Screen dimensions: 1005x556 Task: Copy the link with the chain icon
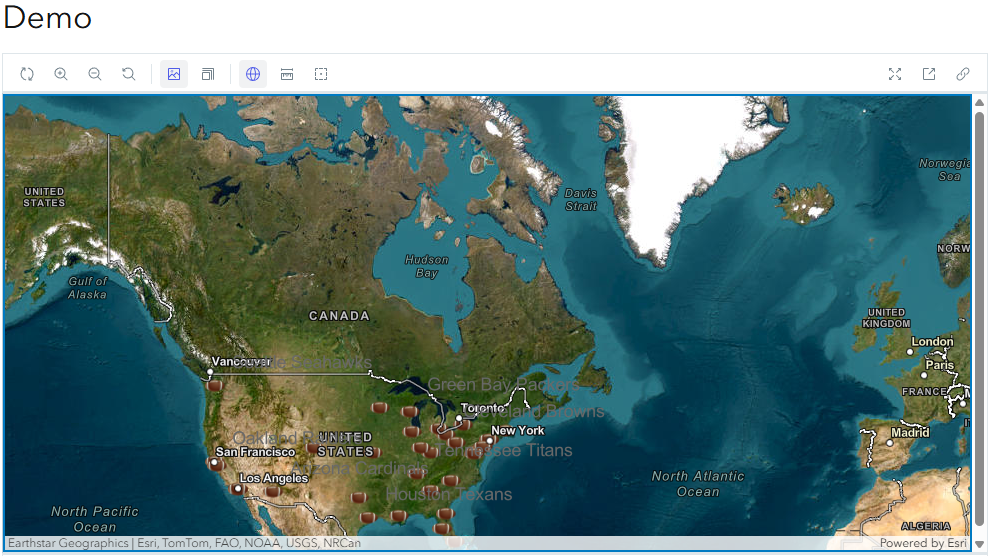963,74
